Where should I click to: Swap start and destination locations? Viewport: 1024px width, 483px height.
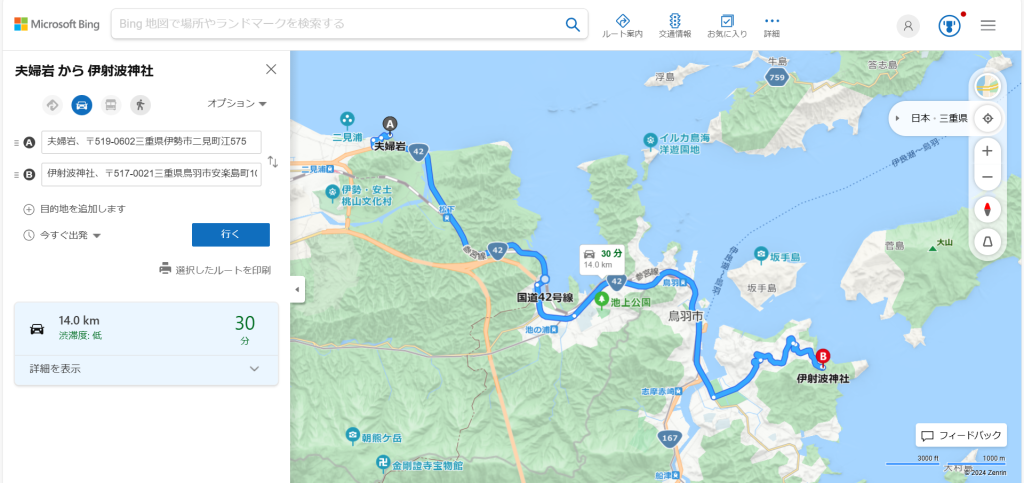273,161
